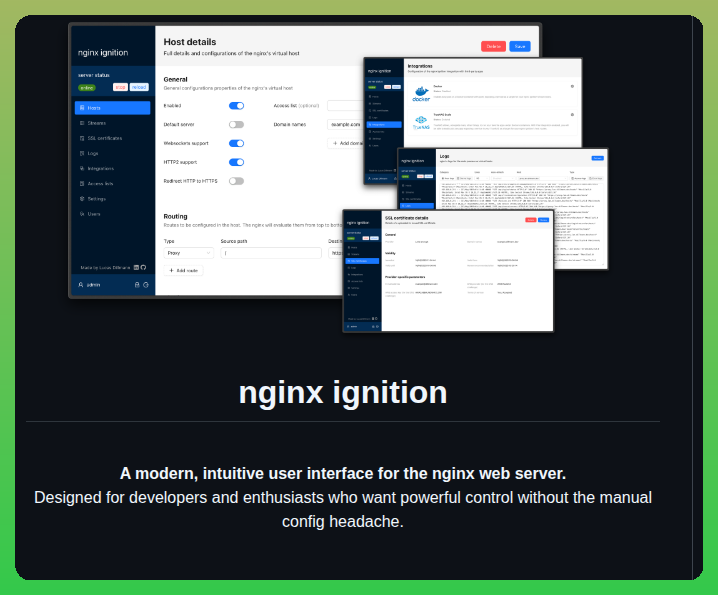Toggle the Websockets support switch

[237, 143]
